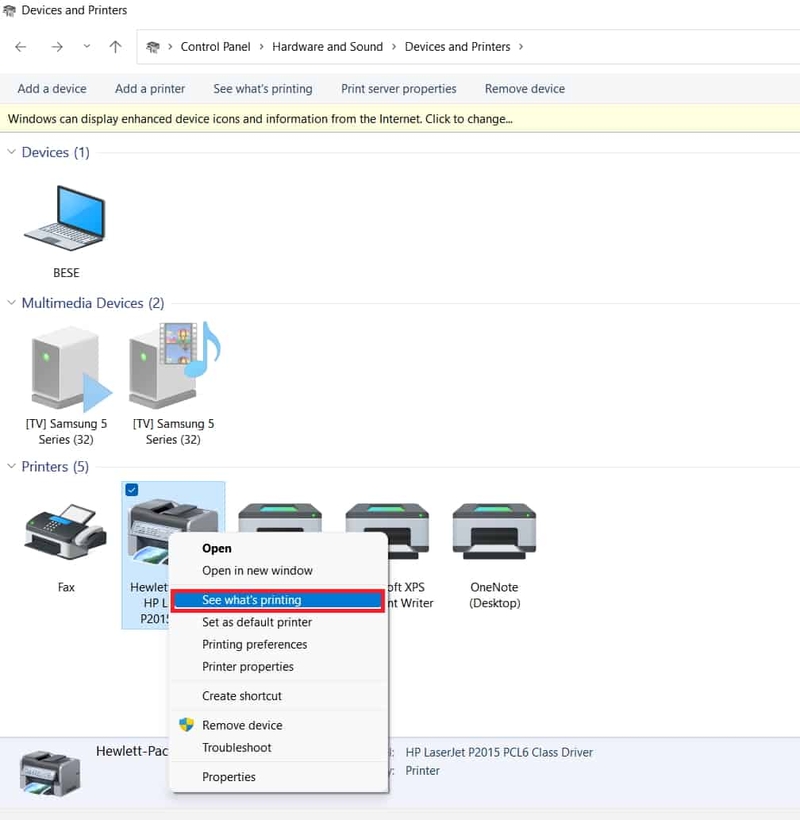
Task: Click the shield icon beside Remove device
Action: point(186,725)
